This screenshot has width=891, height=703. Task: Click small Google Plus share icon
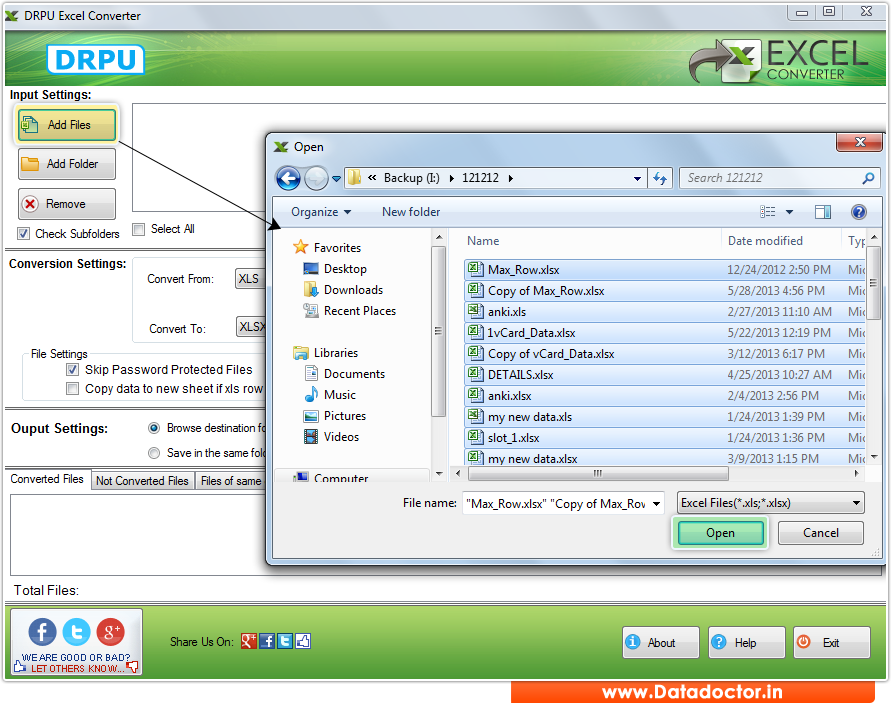click(248, 641)
